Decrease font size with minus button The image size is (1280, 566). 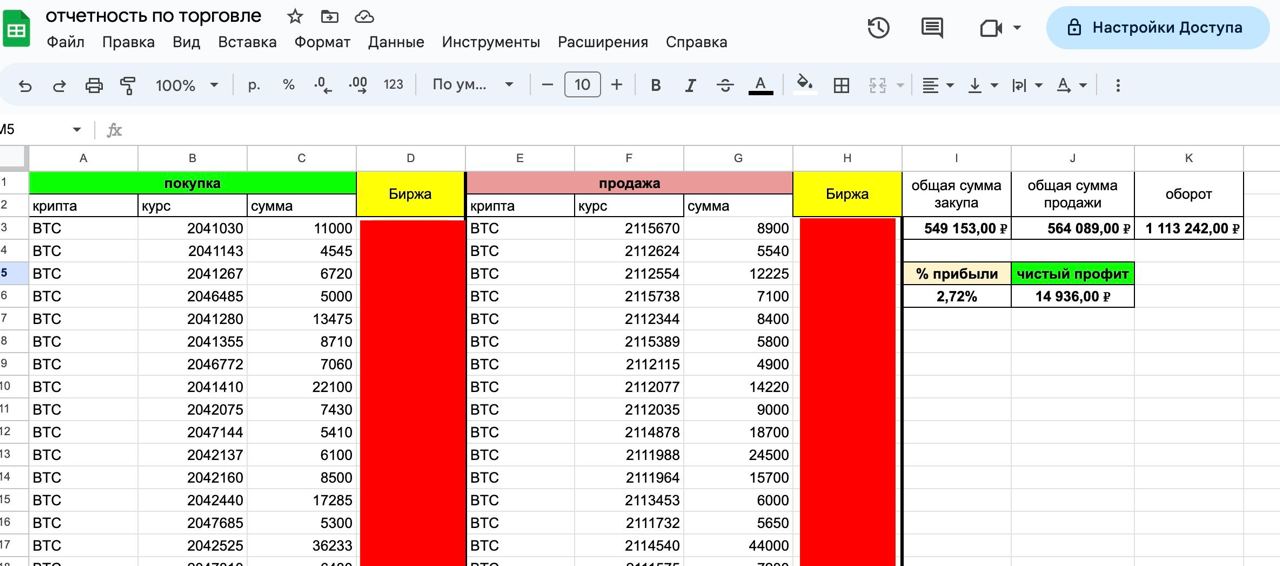[547, 85]
